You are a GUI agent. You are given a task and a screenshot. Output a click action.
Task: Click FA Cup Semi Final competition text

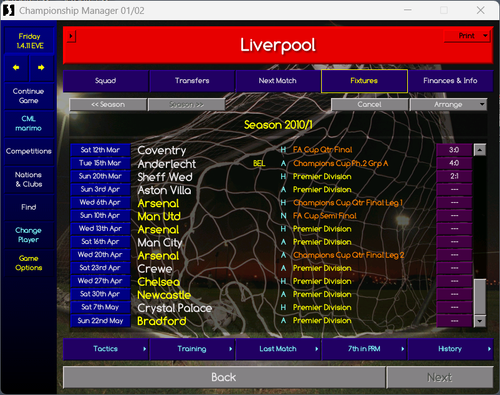coord(325,216)
